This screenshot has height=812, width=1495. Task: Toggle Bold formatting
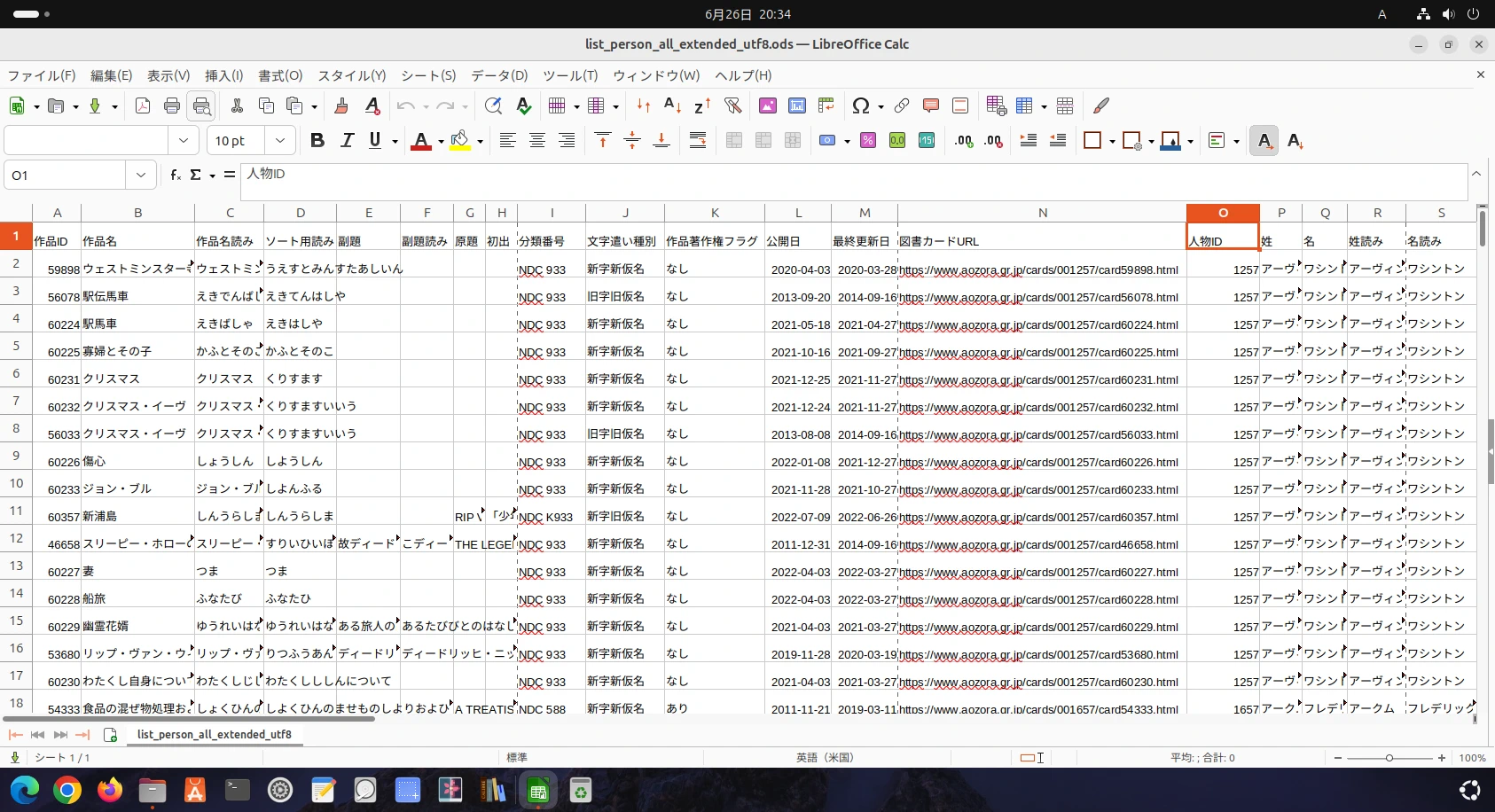click(317, 141)
